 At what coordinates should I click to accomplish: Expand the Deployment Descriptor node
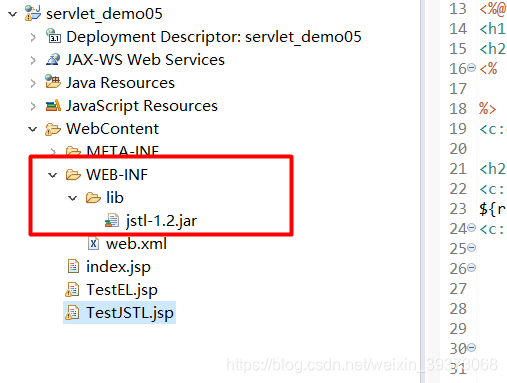point(33,37)
